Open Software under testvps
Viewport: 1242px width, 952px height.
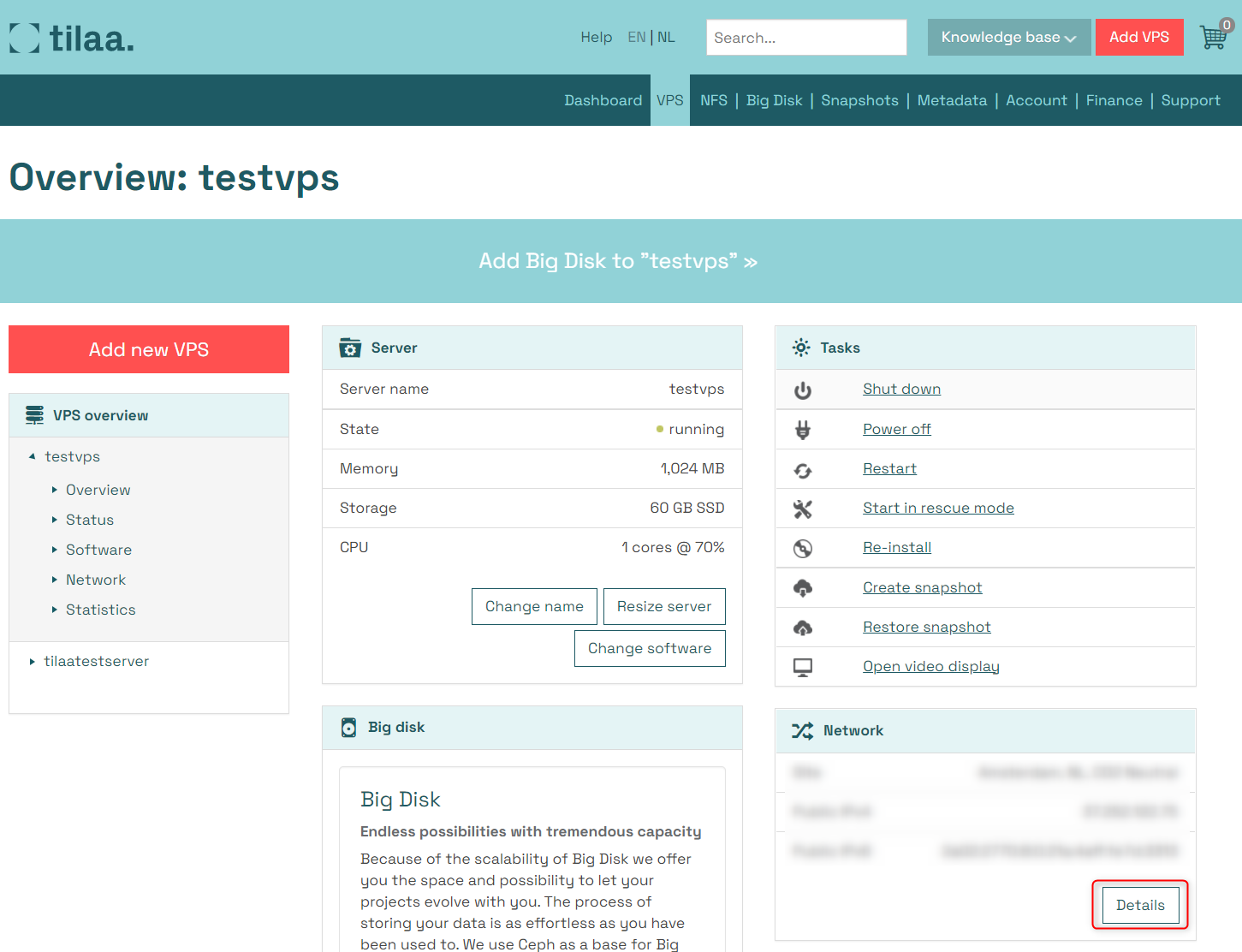tap(98, 550)
